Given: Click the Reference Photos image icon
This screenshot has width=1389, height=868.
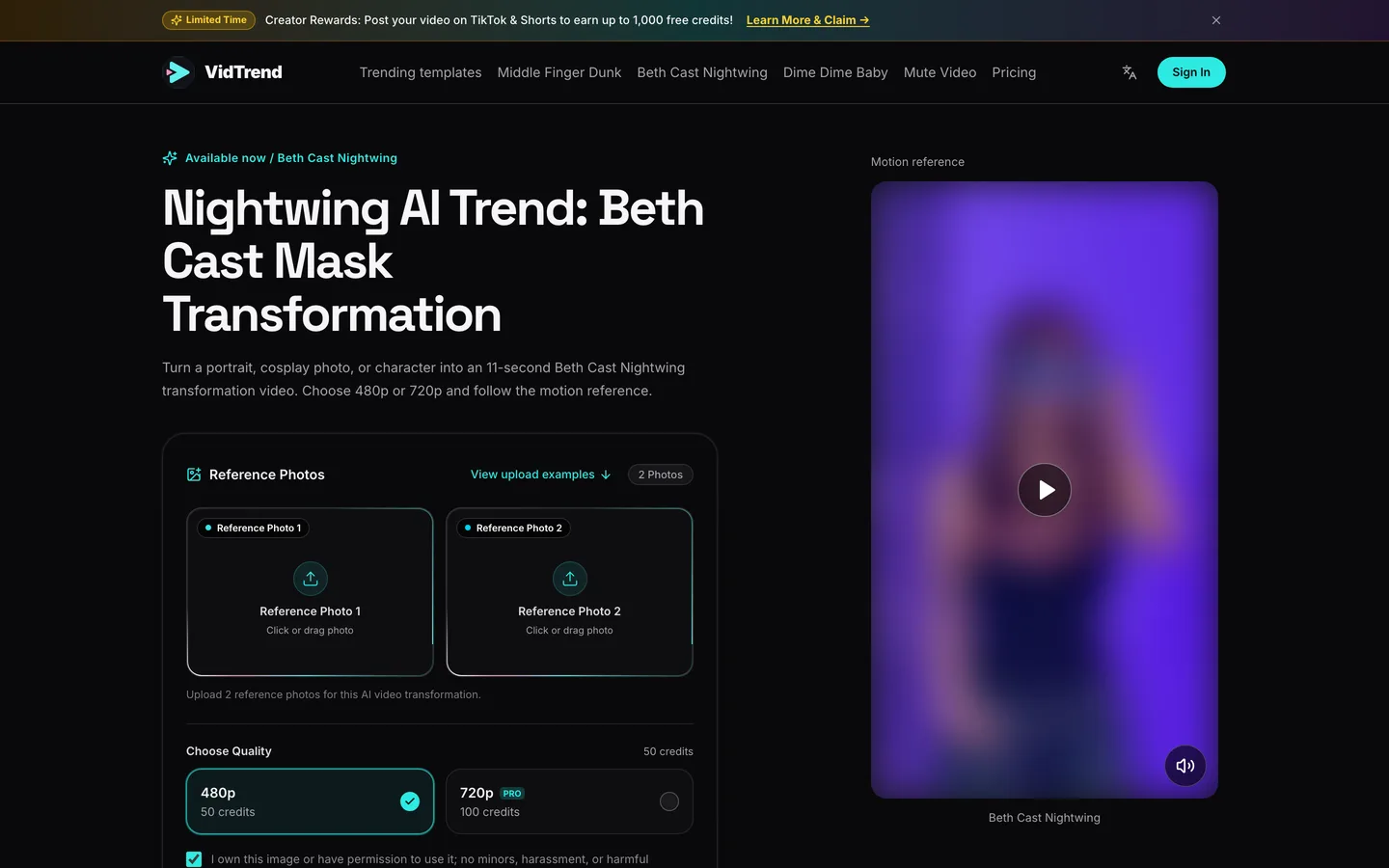Looking at the screenshot, I should pyautogui.click(x=194, y=475).
